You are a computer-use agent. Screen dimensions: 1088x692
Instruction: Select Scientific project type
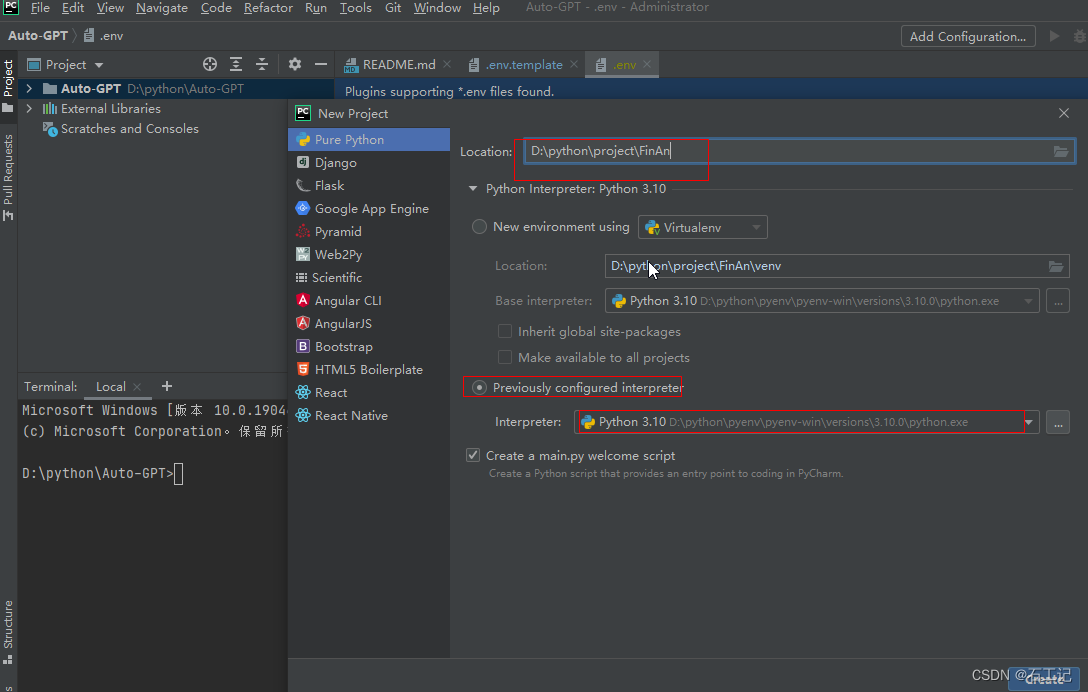click(369, 278)
